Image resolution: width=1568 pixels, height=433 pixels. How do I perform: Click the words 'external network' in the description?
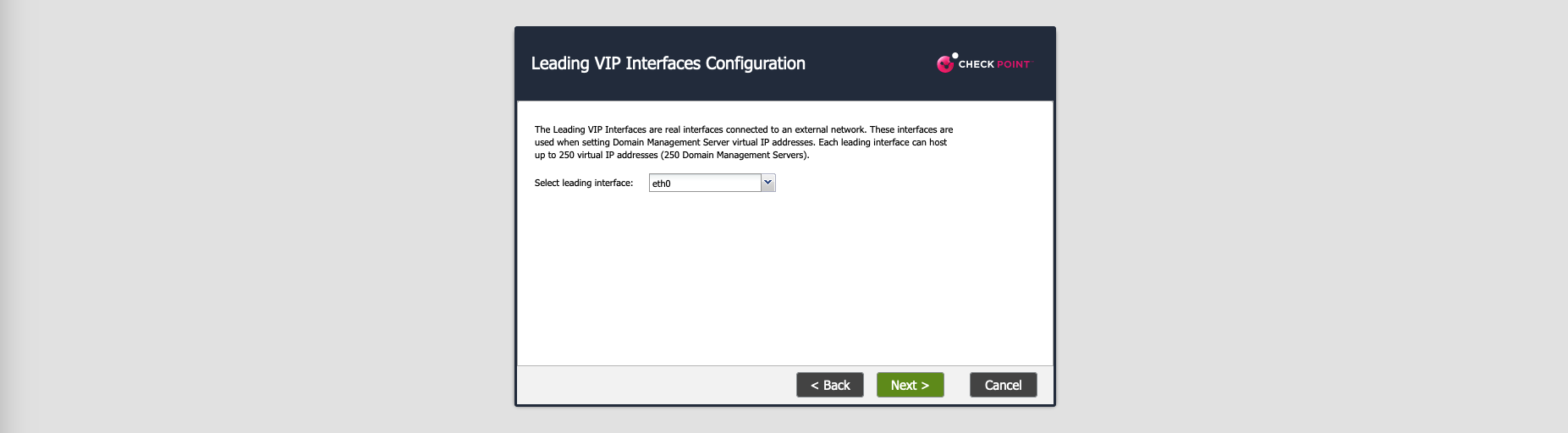click(830, 129)
